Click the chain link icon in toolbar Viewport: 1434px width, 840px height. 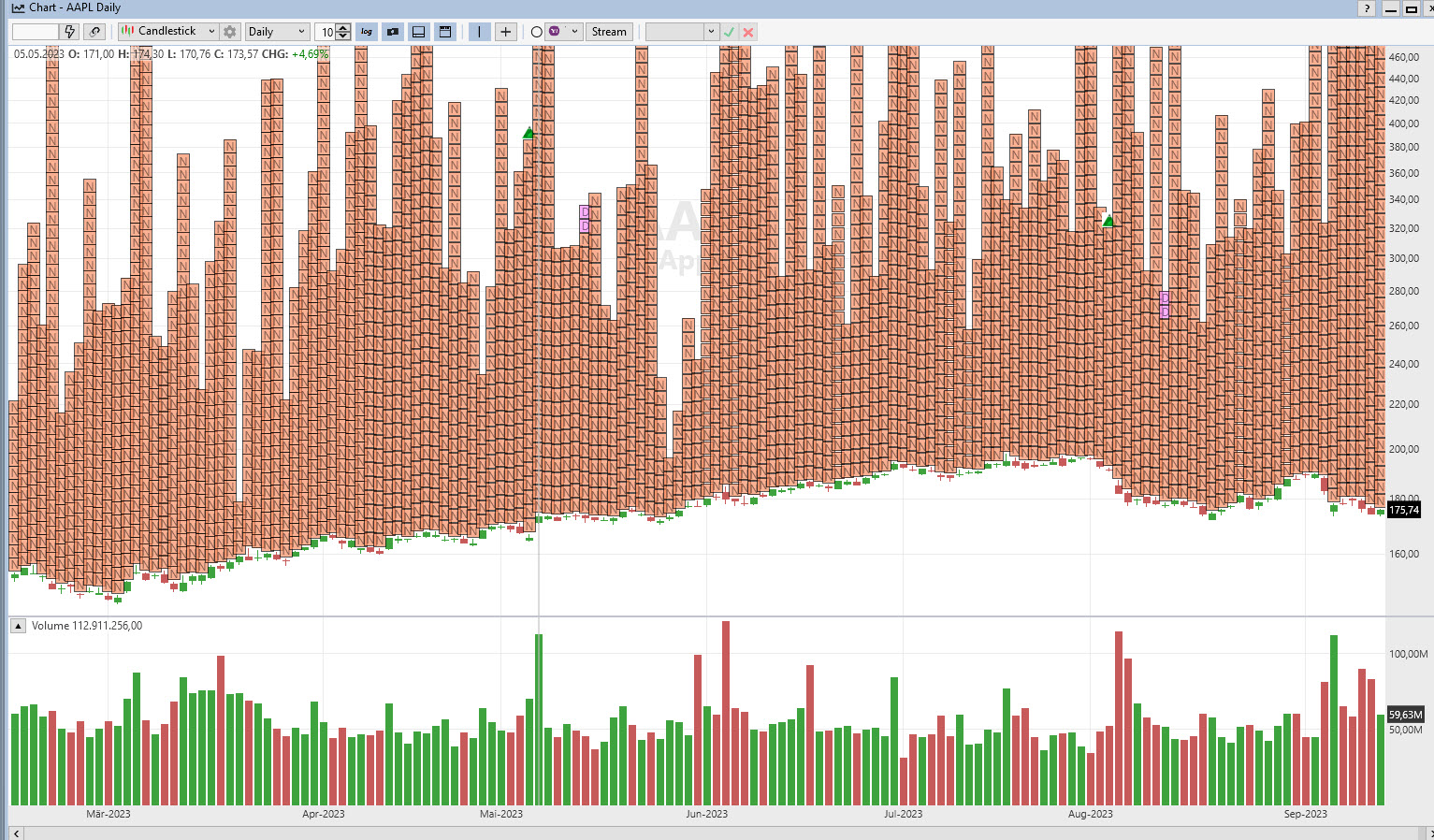(x=94, y=32)
